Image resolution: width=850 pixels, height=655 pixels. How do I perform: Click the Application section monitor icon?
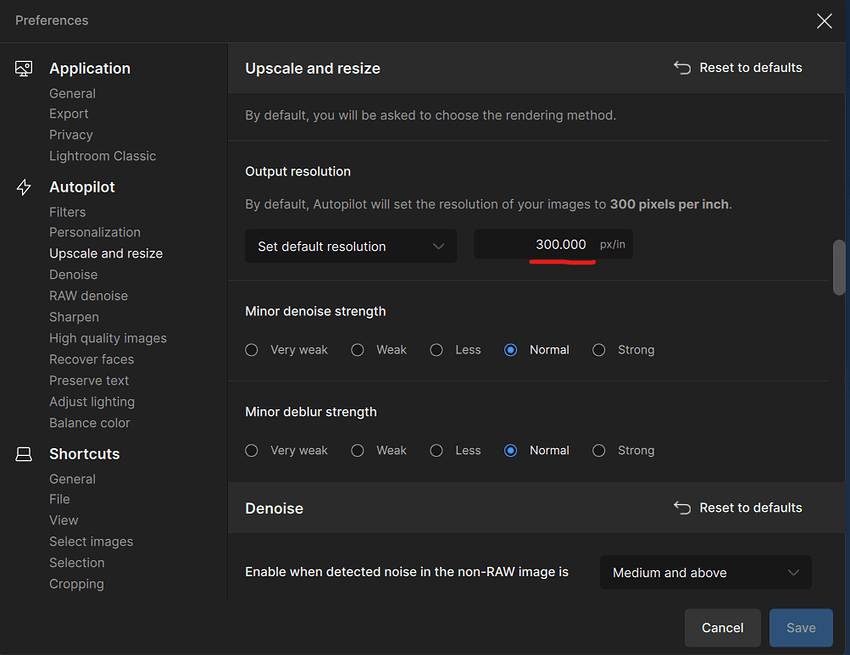click(23, 69)
